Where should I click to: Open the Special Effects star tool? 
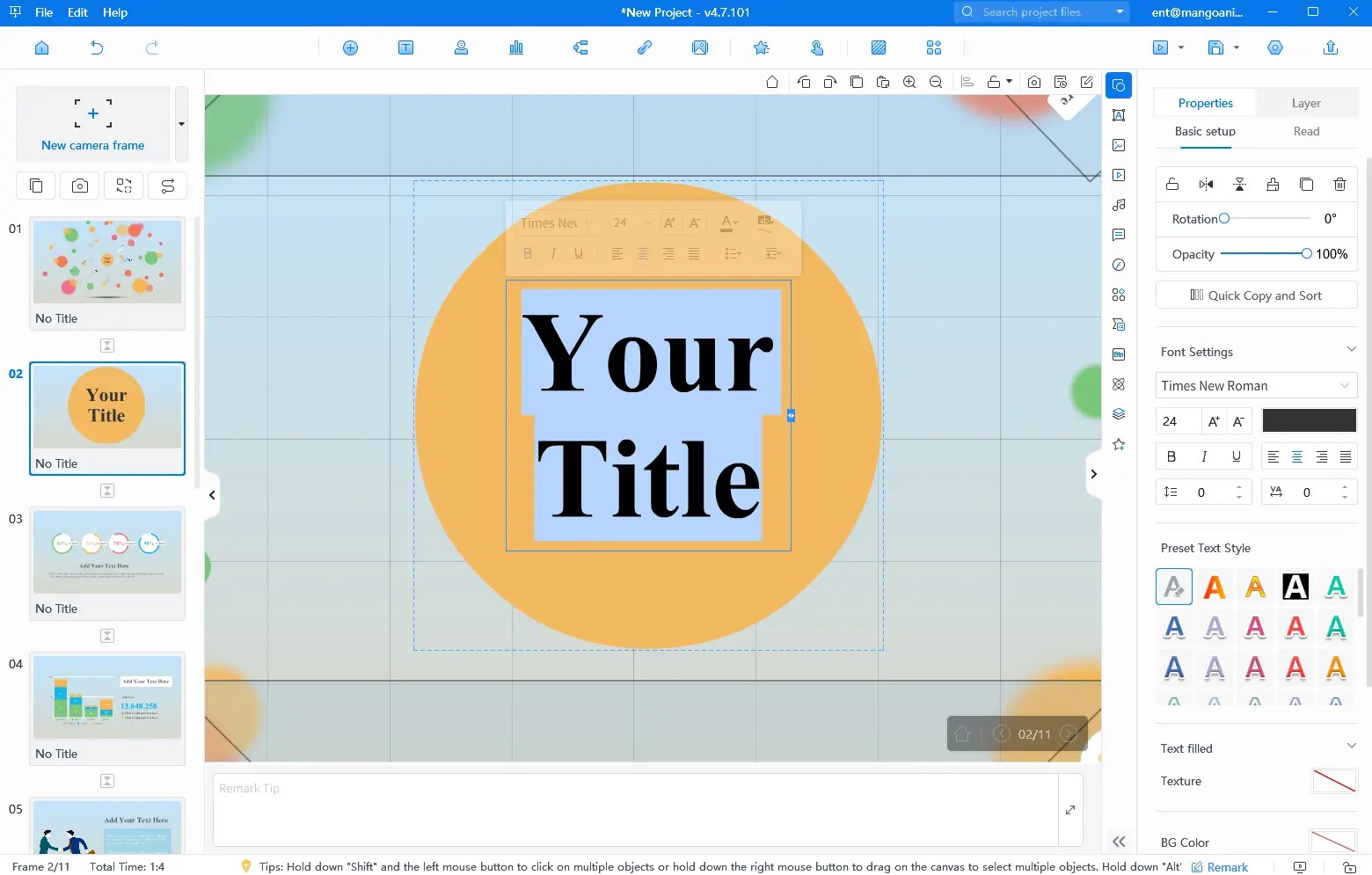(761, 47)
